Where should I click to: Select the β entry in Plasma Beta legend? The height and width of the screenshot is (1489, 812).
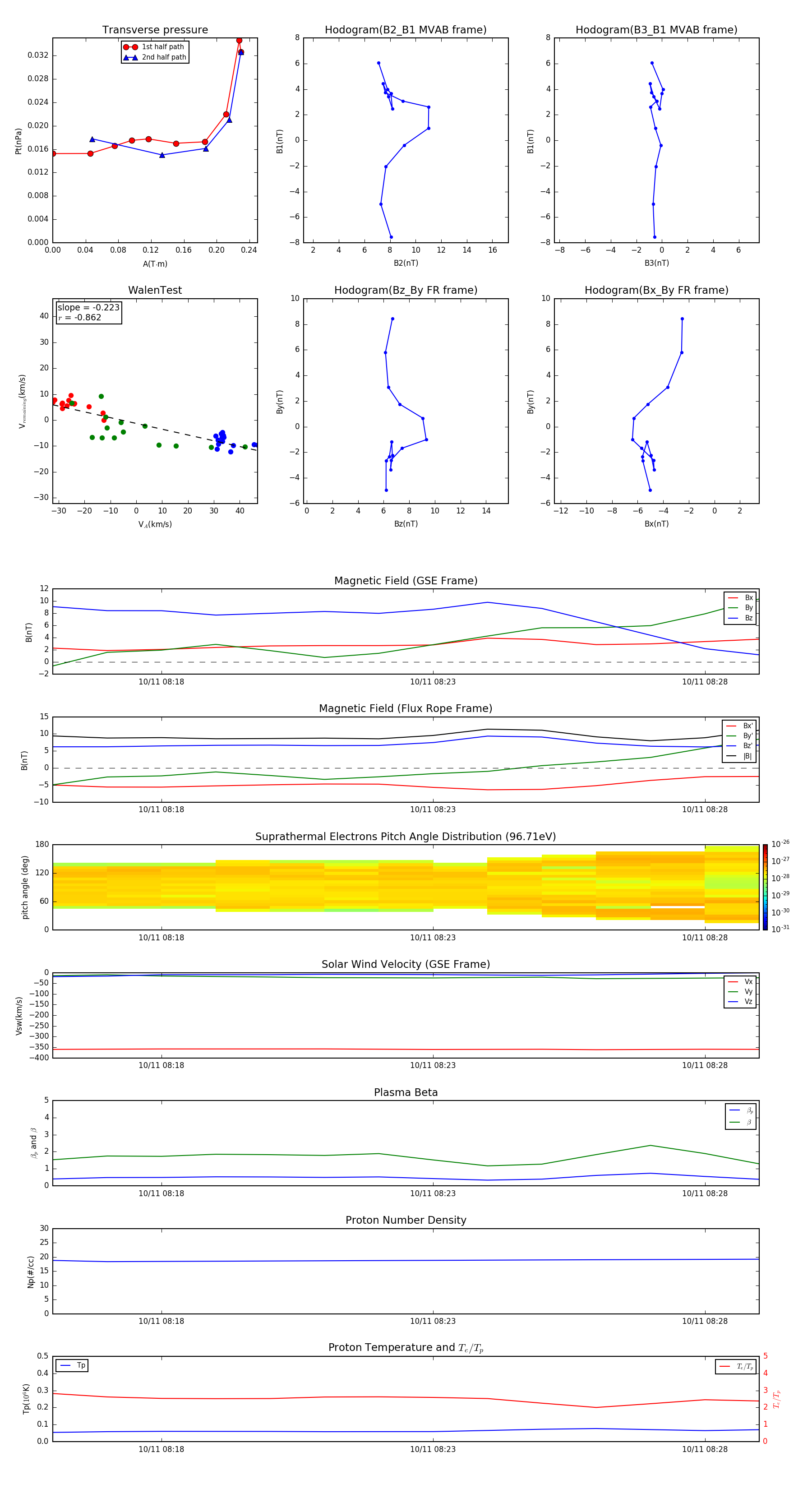tap(741, 1123)
